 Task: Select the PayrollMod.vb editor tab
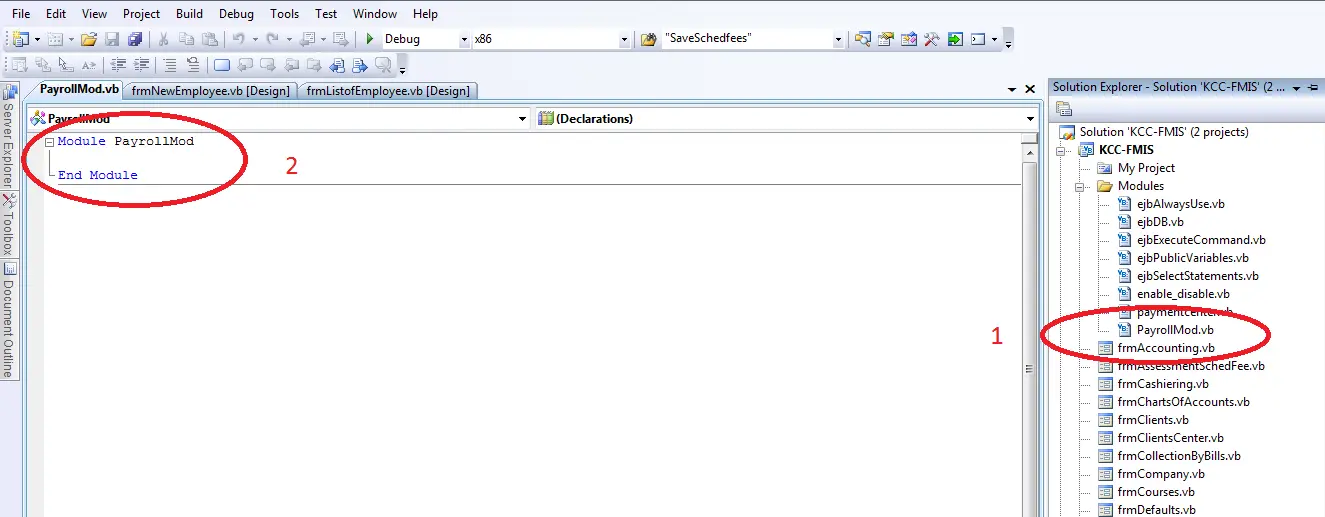(x=80, y=89)
